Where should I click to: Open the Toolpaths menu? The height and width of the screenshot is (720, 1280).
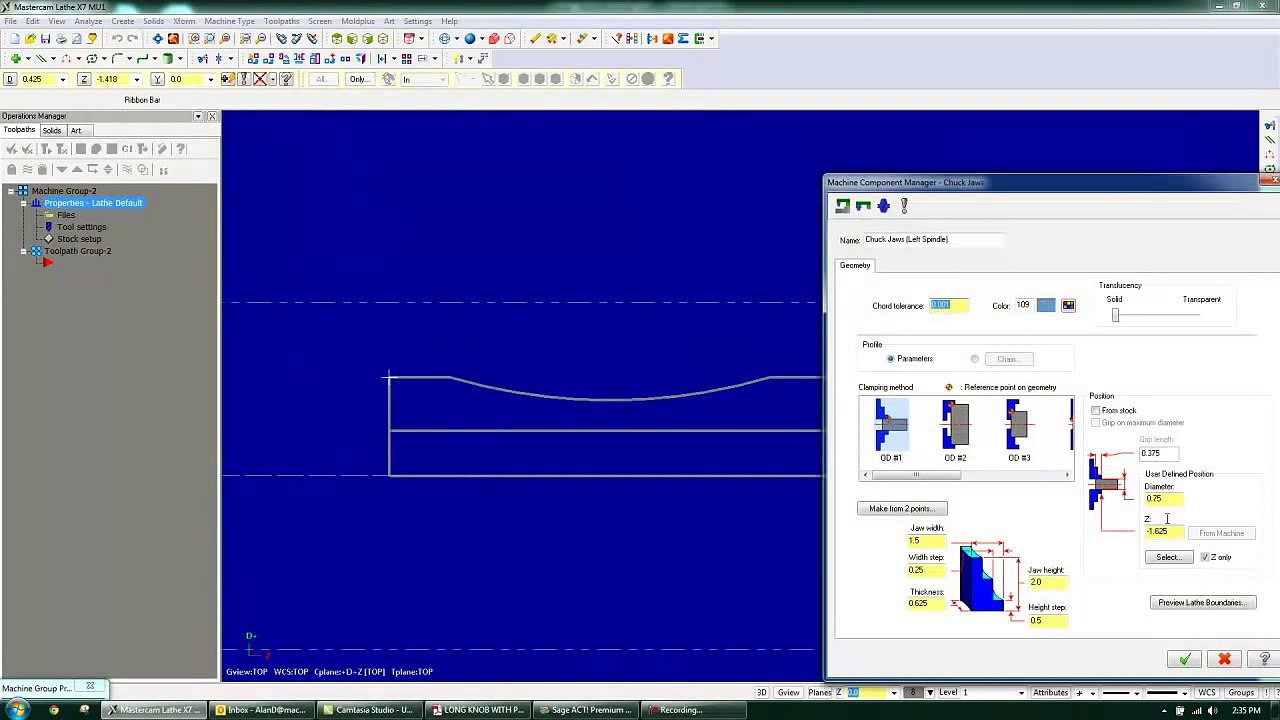click(281, 21)
